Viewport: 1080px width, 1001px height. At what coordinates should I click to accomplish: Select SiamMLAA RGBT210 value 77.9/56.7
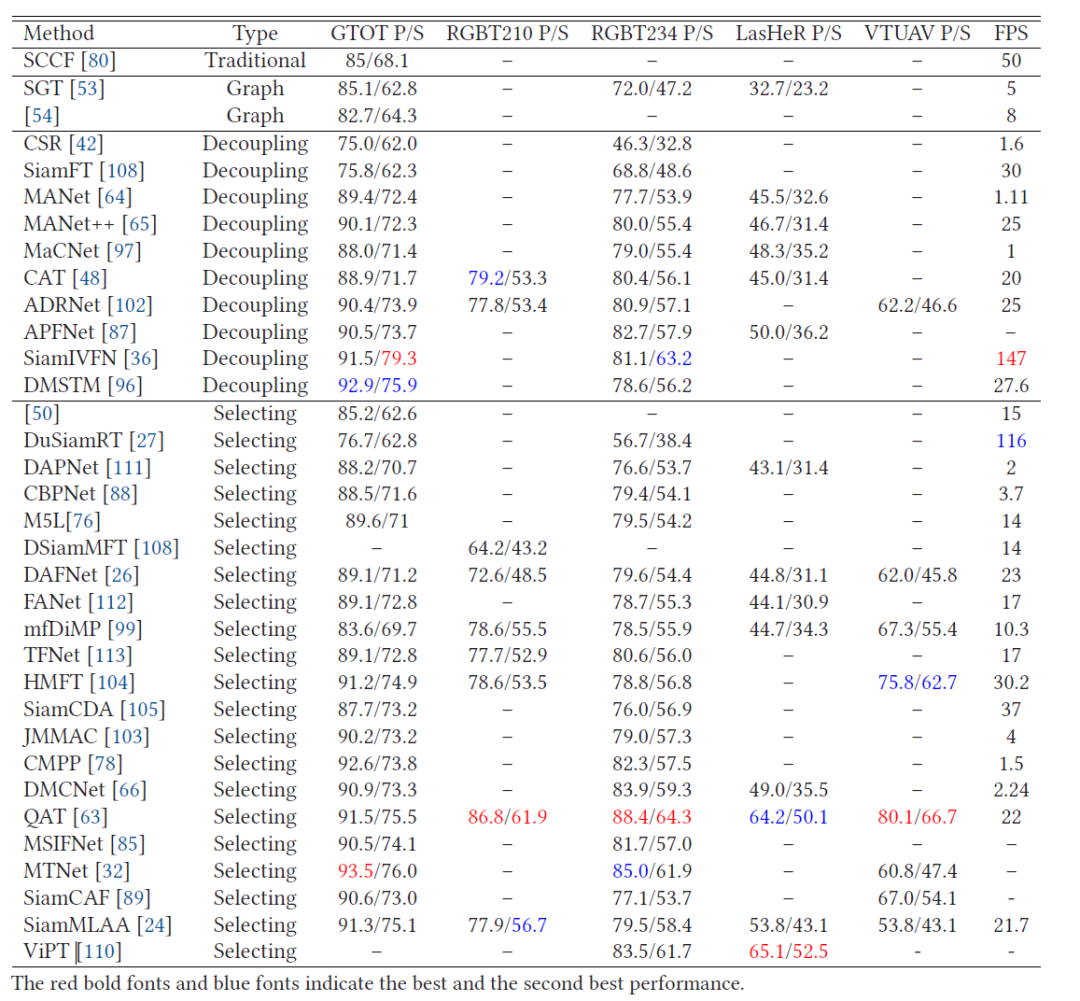(508, 925)
